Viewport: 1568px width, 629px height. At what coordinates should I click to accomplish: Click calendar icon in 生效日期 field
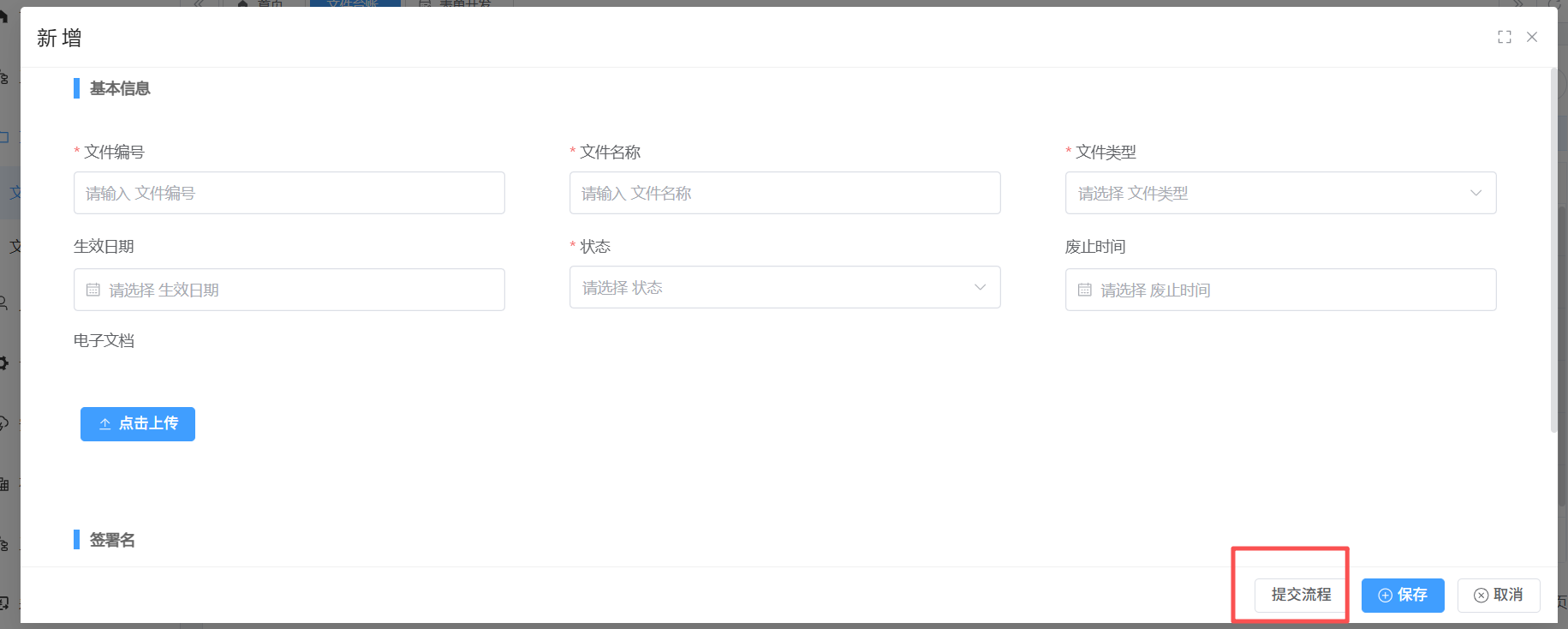pos(93,291)
